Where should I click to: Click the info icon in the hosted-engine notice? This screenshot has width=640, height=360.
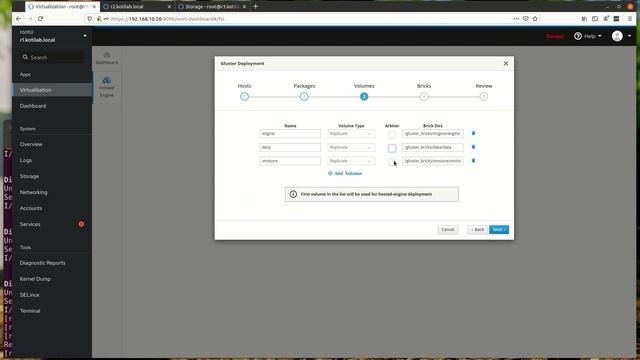click(293, 194)
